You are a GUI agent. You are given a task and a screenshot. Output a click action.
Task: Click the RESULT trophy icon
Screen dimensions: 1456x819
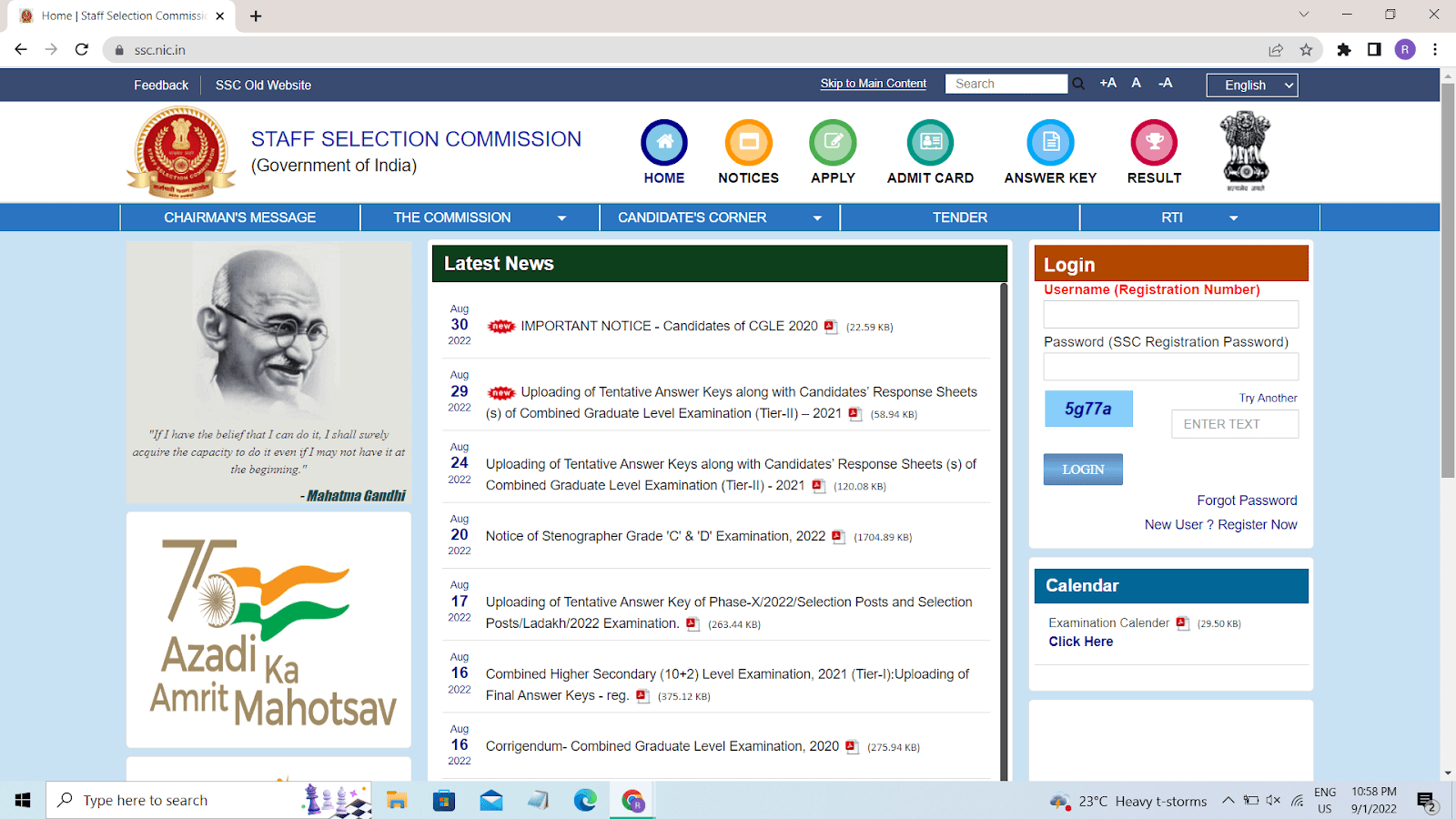pyautogui.click(x=1154, y=143)
